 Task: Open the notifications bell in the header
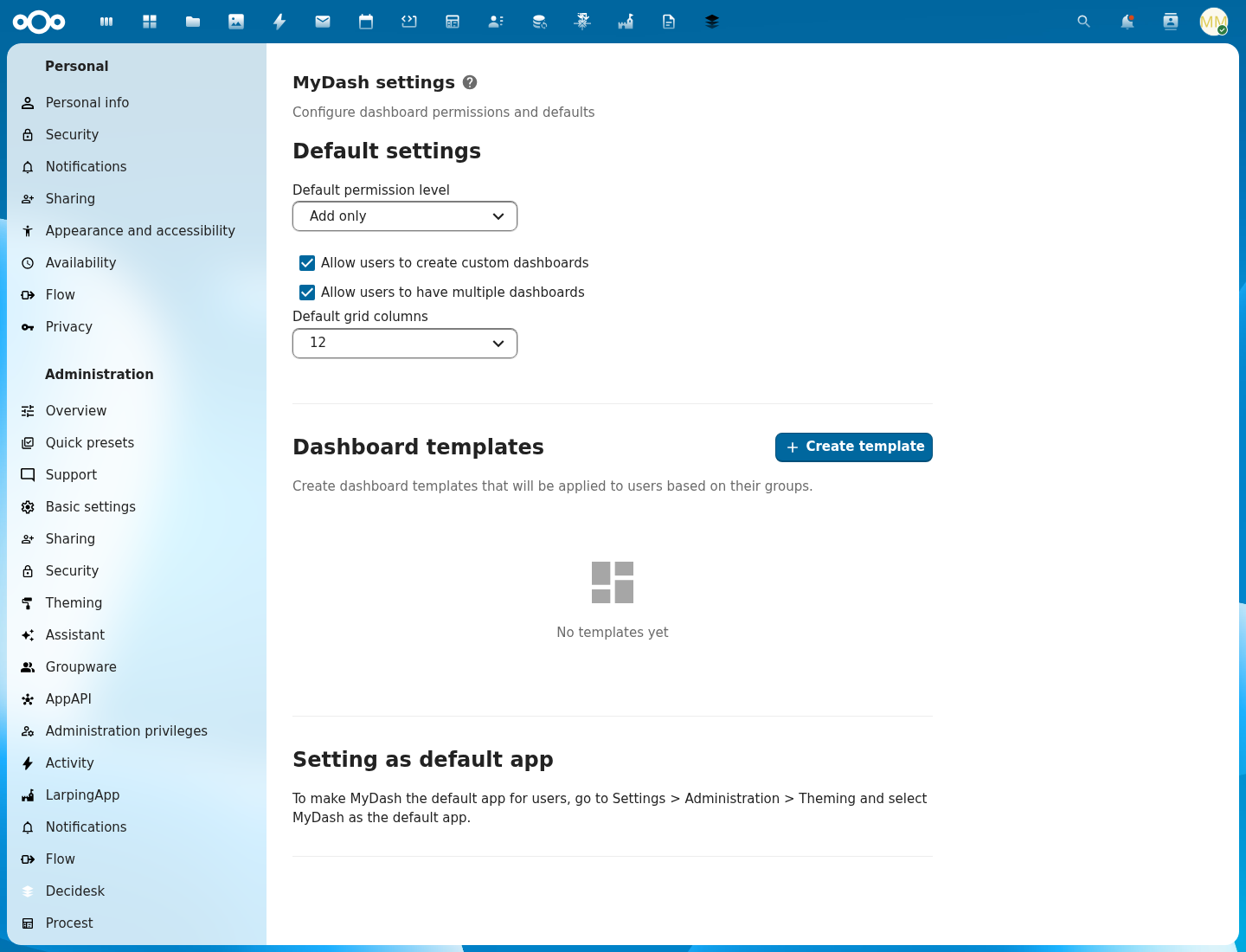click(x=1127, y=22)
